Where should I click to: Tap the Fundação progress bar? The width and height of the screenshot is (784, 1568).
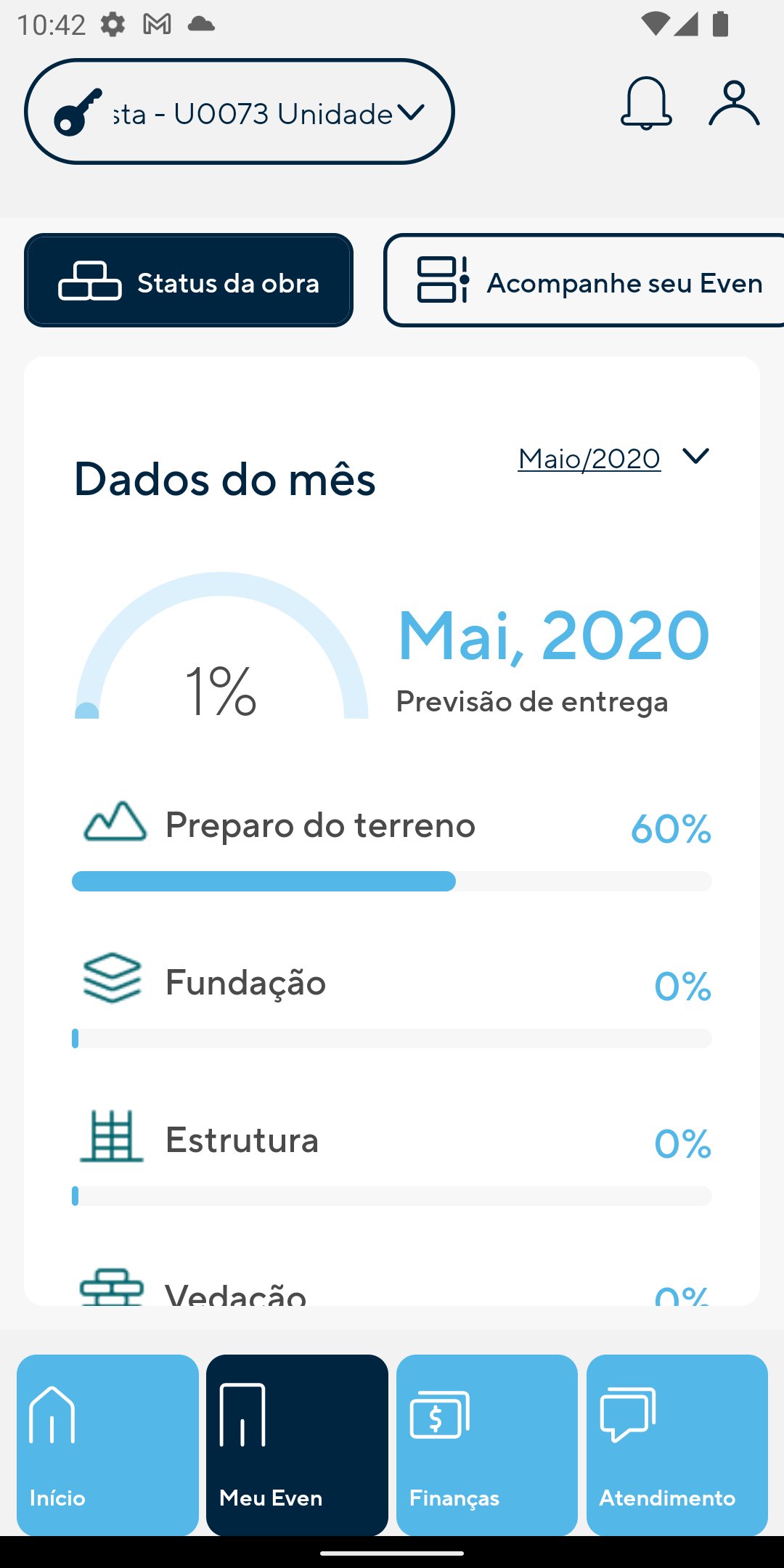[x=392, y=1038]
